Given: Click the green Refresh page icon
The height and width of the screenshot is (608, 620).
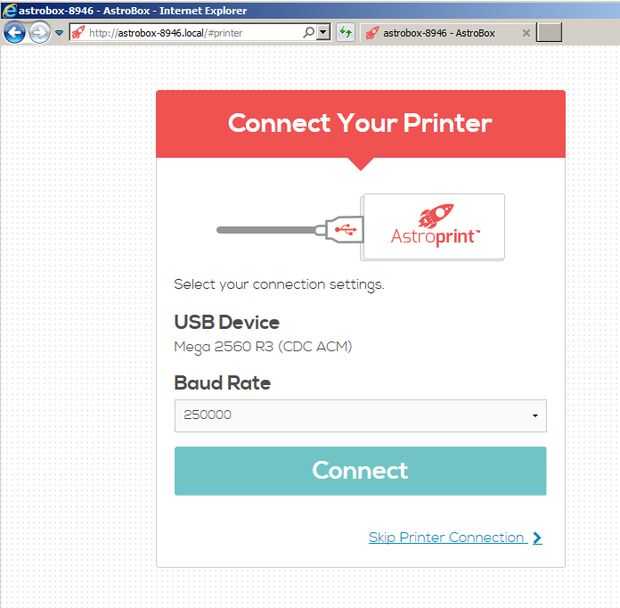Looking at the screenshot, I should coord(346,32).
